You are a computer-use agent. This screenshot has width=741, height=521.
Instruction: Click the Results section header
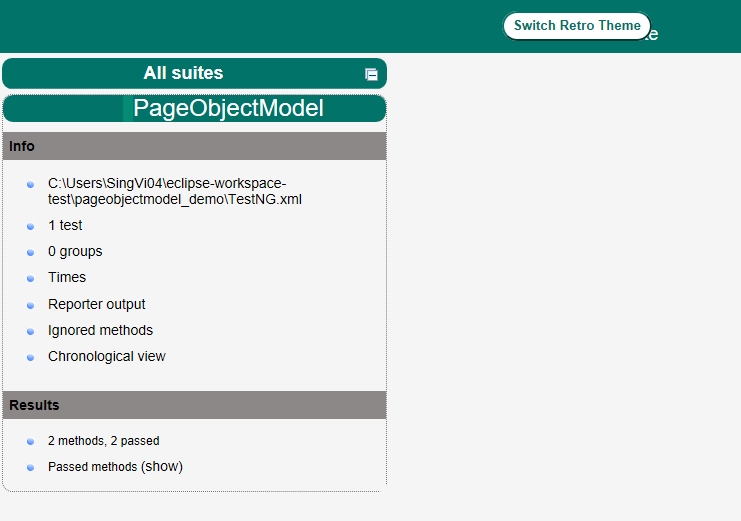pyautogui.click(x=34, y=405)
